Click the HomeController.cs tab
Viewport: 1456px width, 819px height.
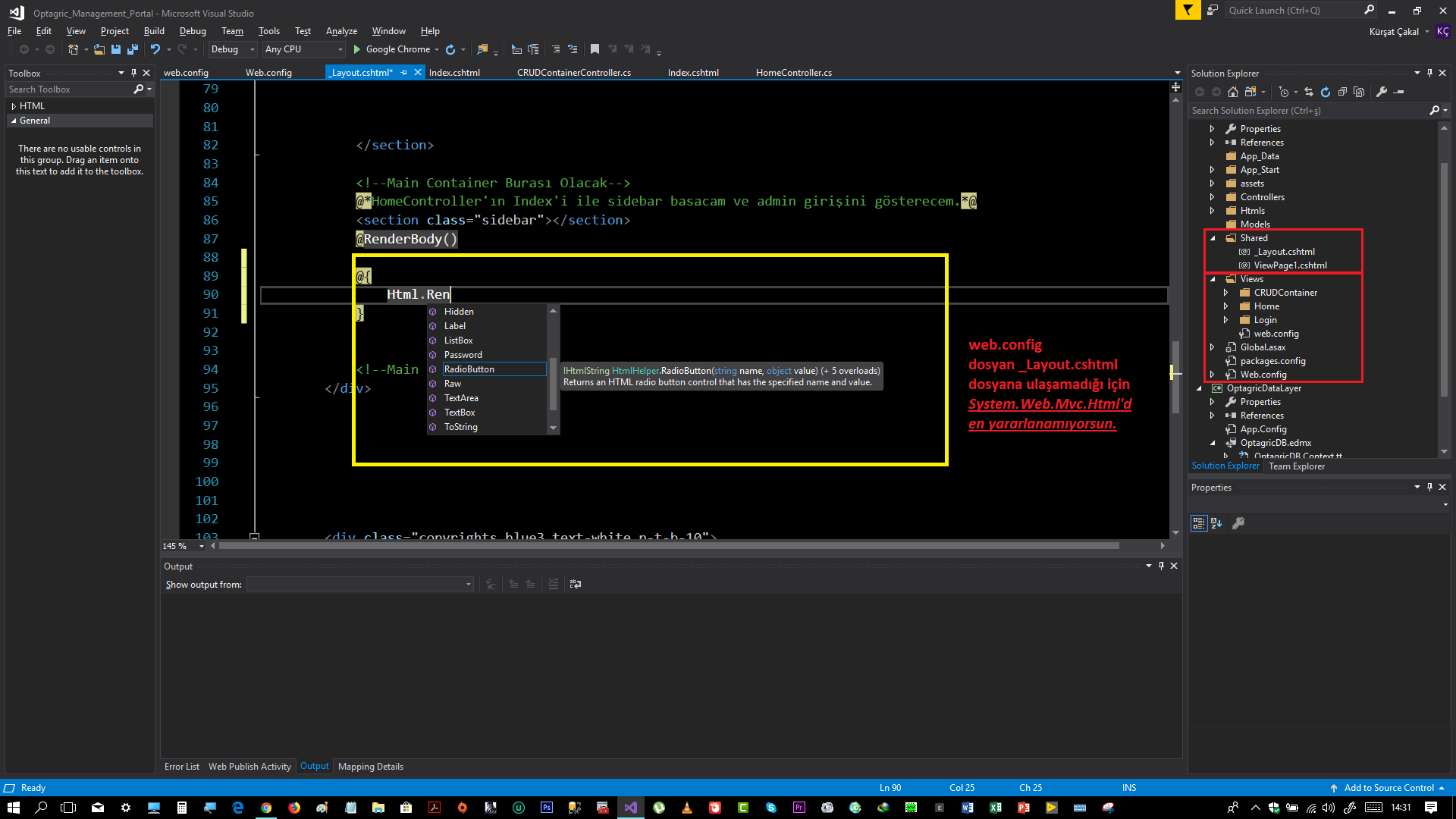coord(795,72)
